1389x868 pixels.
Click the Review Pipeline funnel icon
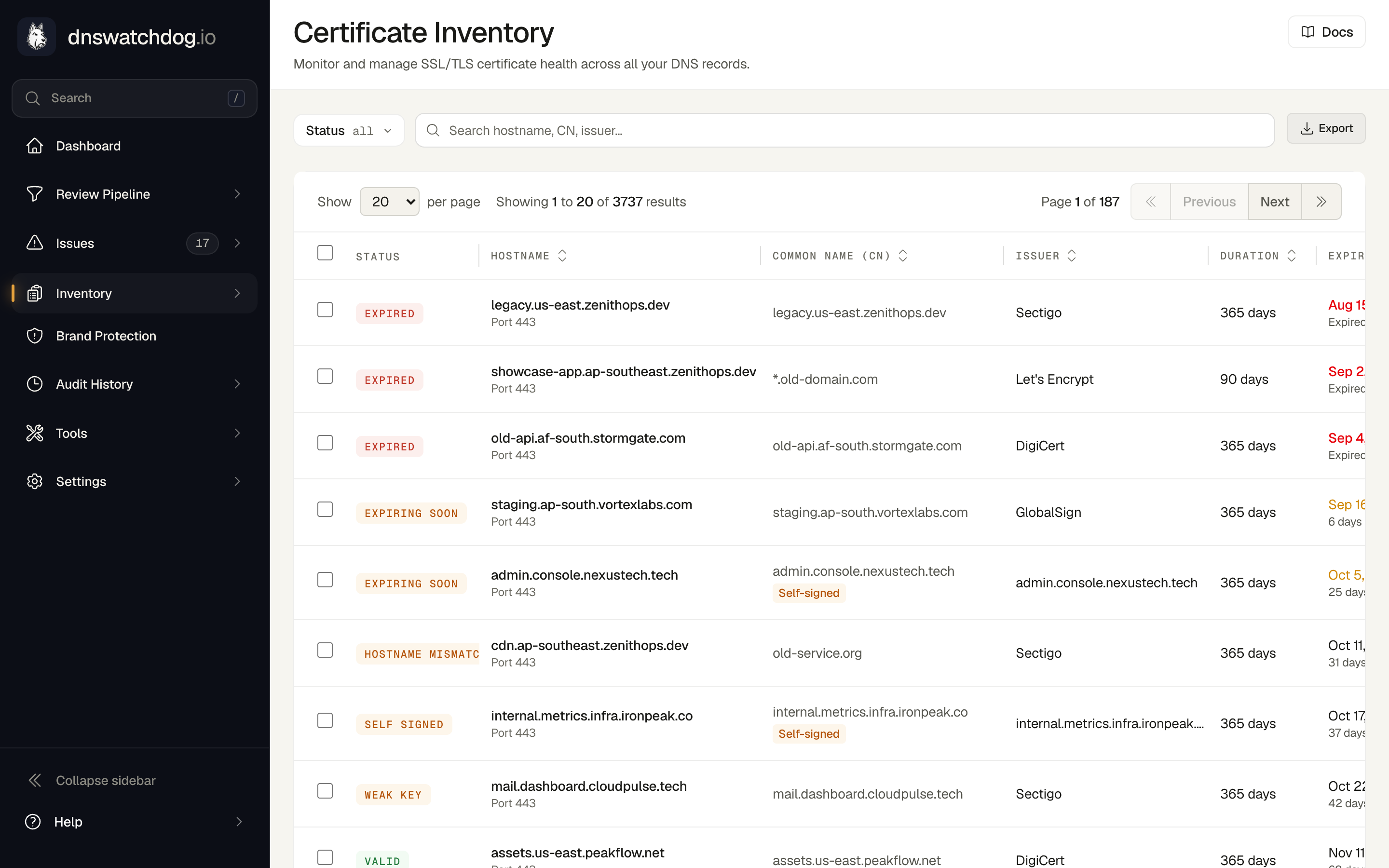pyautogui.click(x=34, y=194)
